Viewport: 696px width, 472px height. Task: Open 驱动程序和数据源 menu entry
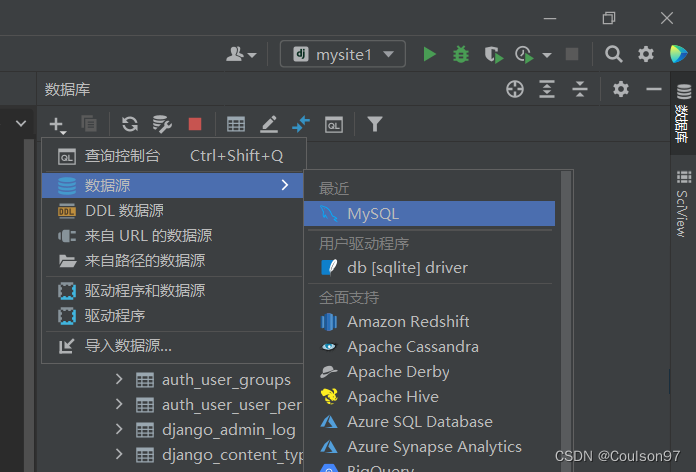pos(173,291)
